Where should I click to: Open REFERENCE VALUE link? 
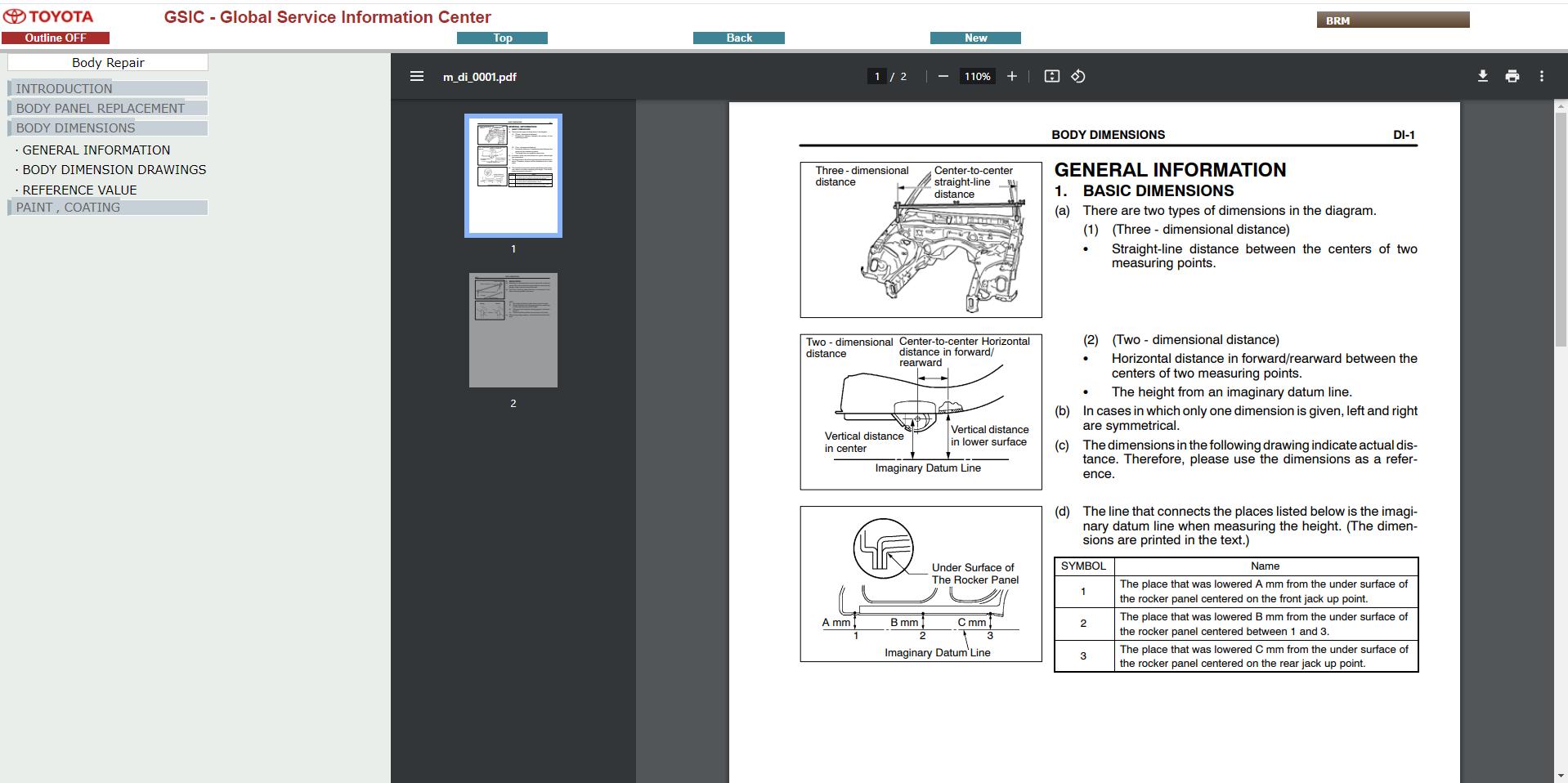(79, 190)
